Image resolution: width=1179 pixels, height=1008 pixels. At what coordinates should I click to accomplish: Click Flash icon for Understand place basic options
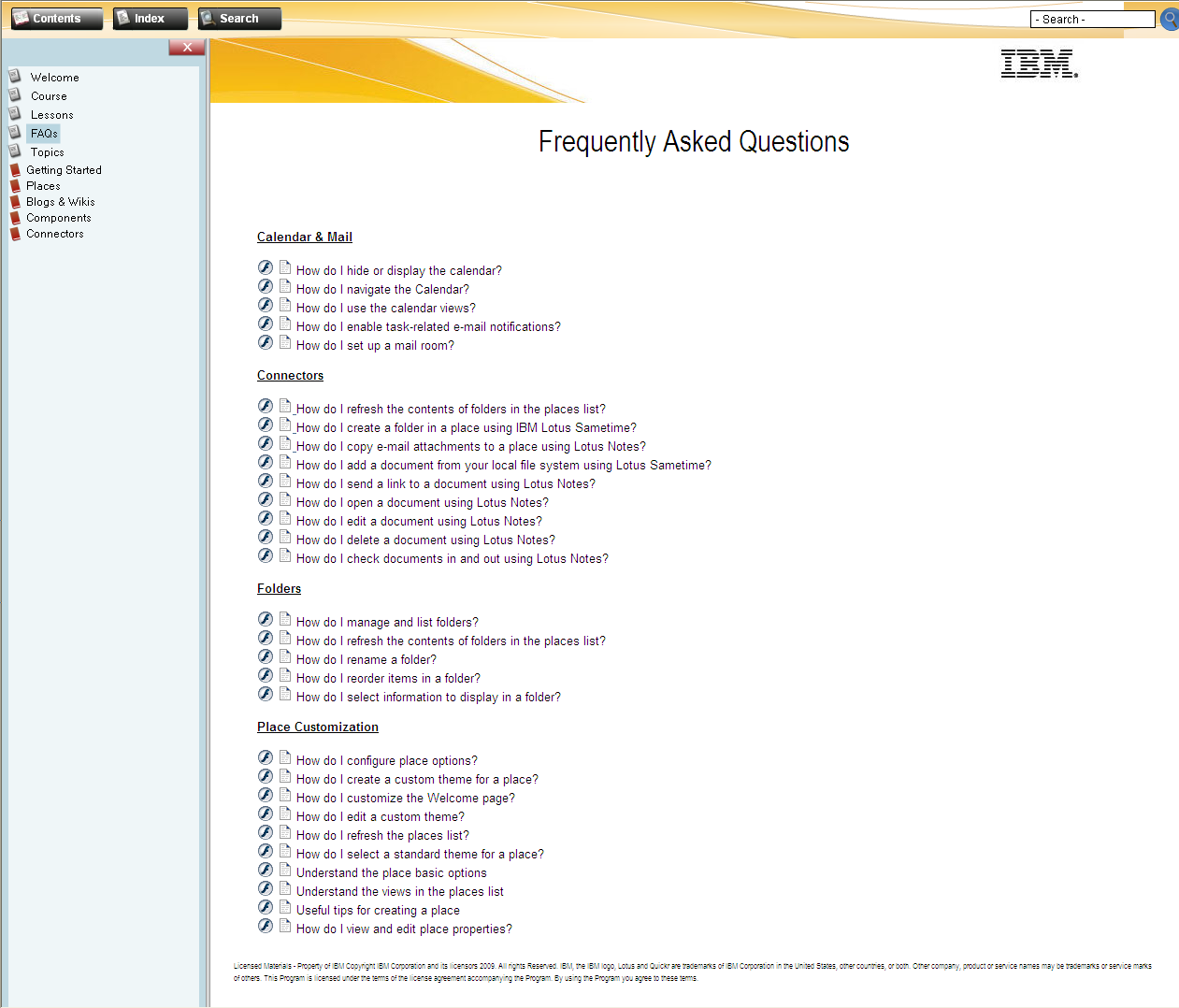(266, 870)
